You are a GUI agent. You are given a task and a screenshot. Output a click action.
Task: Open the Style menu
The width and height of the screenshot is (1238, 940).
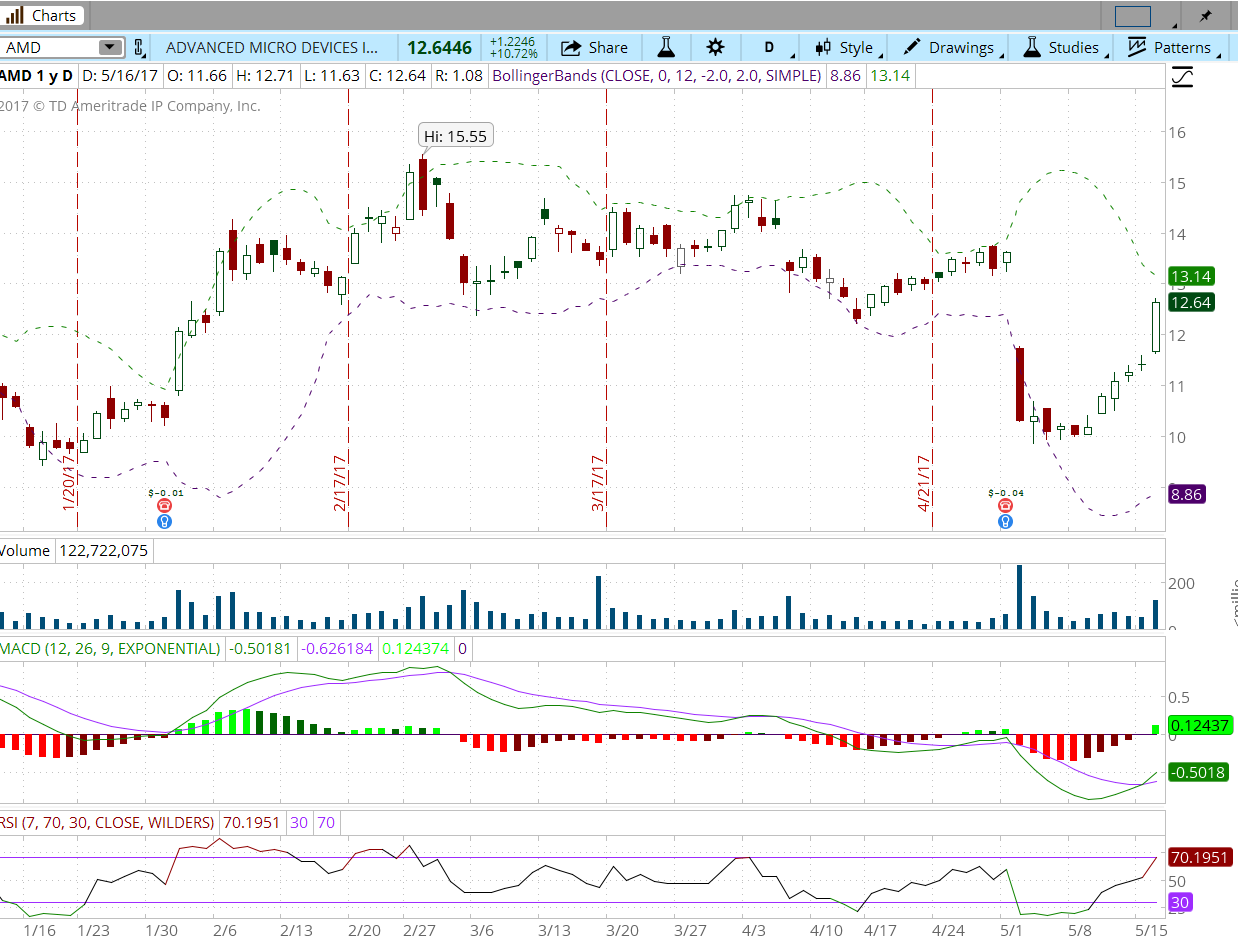(x=845, y=47)
